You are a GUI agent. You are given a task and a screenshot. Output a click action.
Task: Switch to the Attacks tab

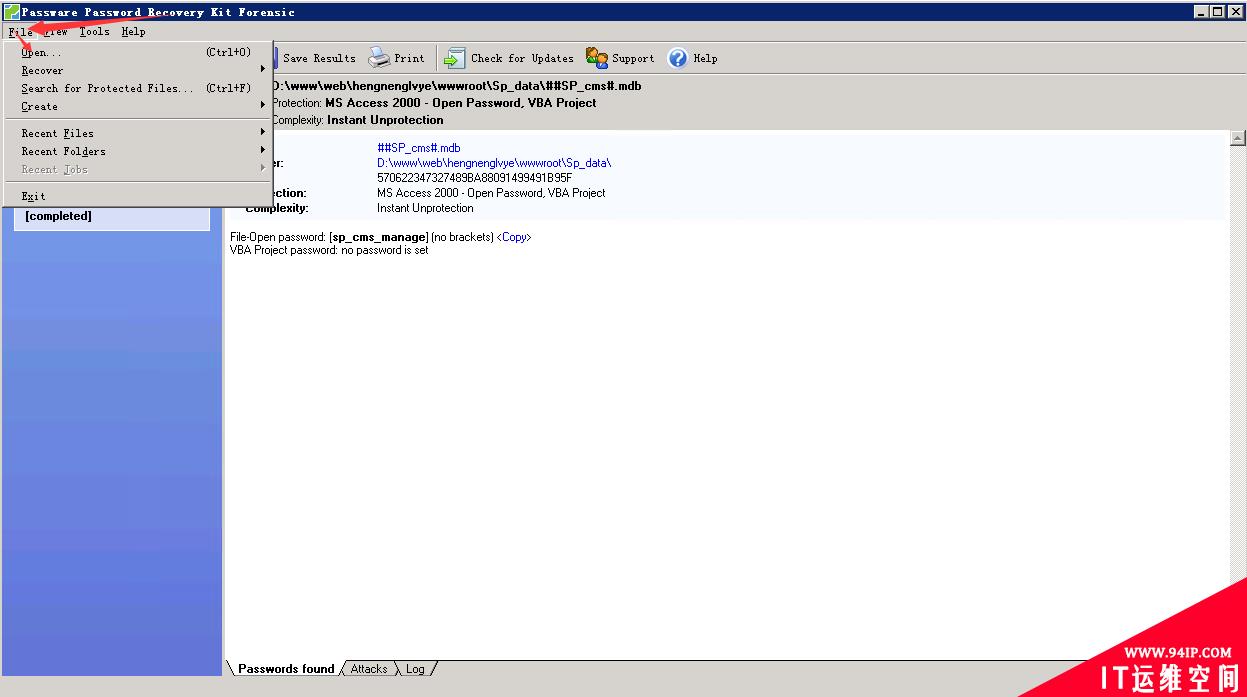(369, 669)
